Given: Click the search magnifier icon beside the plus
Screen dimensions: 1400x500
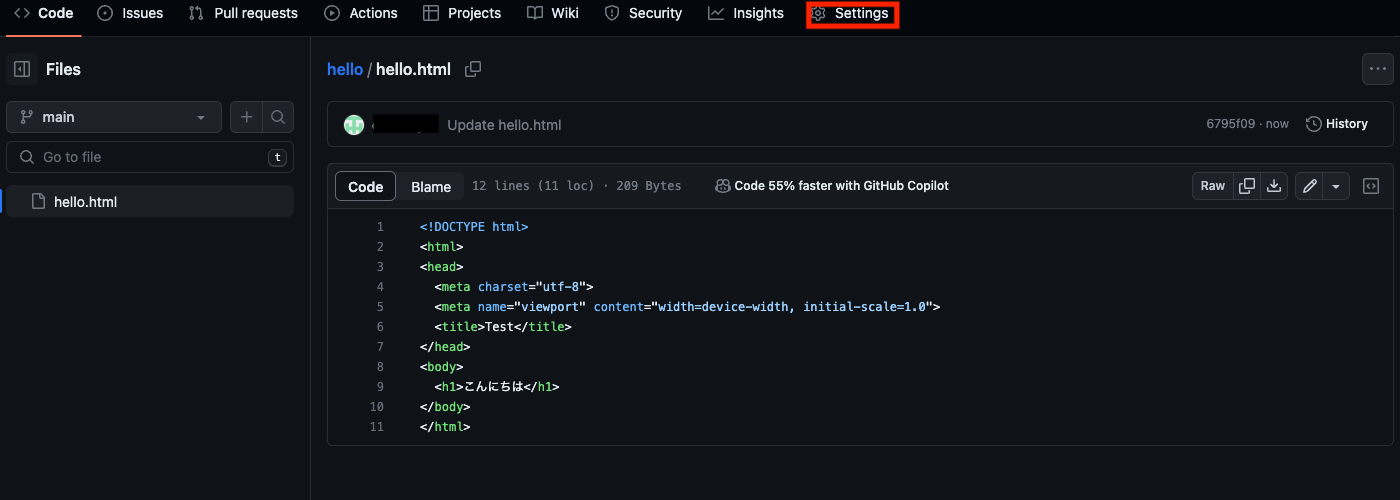Looking at the screenshot, I should [278, 117].
